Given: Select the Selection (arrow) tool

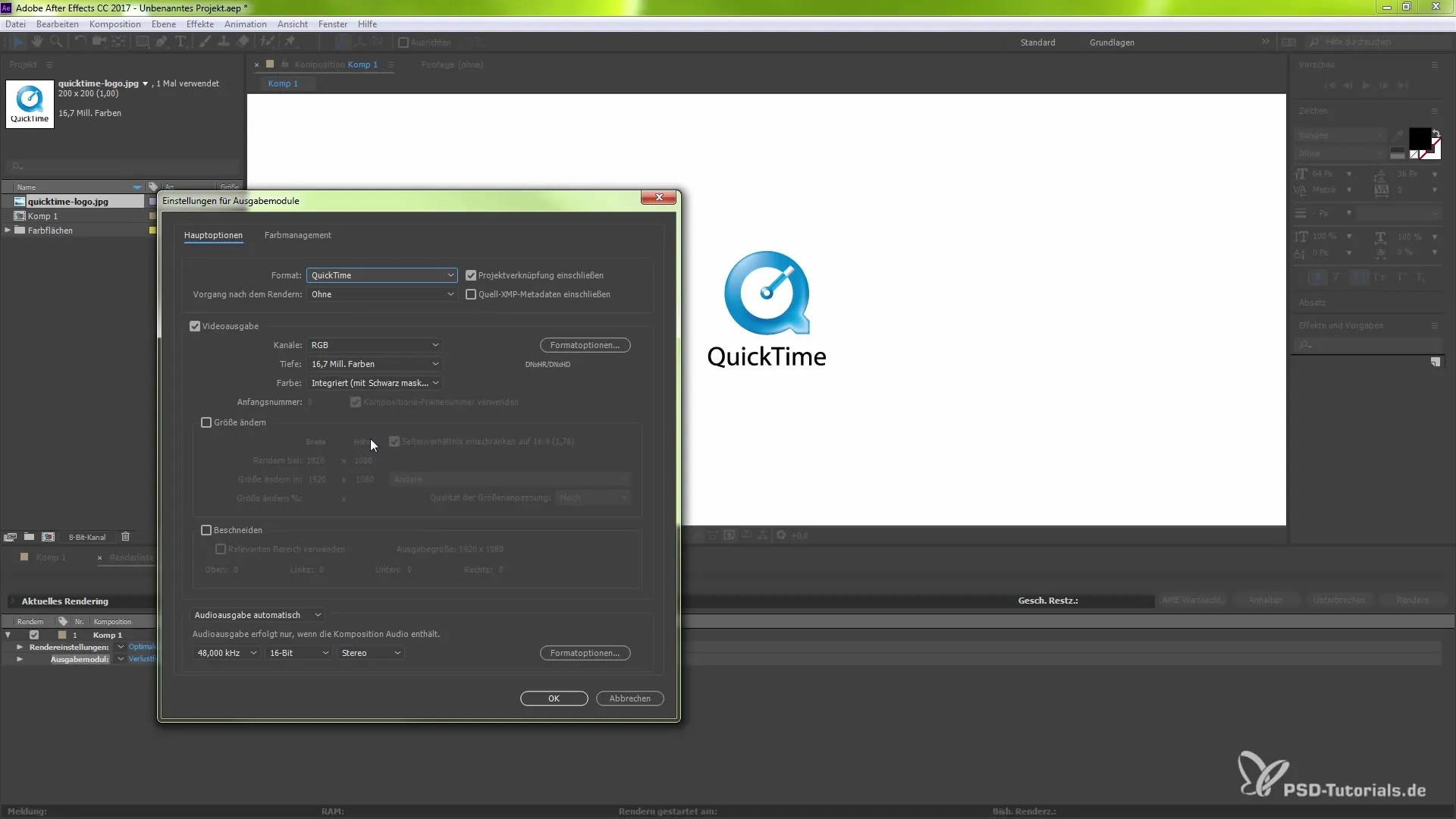Looking at the screenshot, I should coord(17,42).
